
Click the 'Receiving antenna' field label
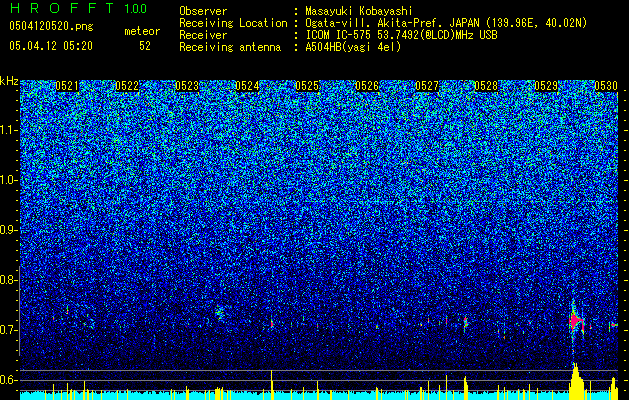(230, 47)
